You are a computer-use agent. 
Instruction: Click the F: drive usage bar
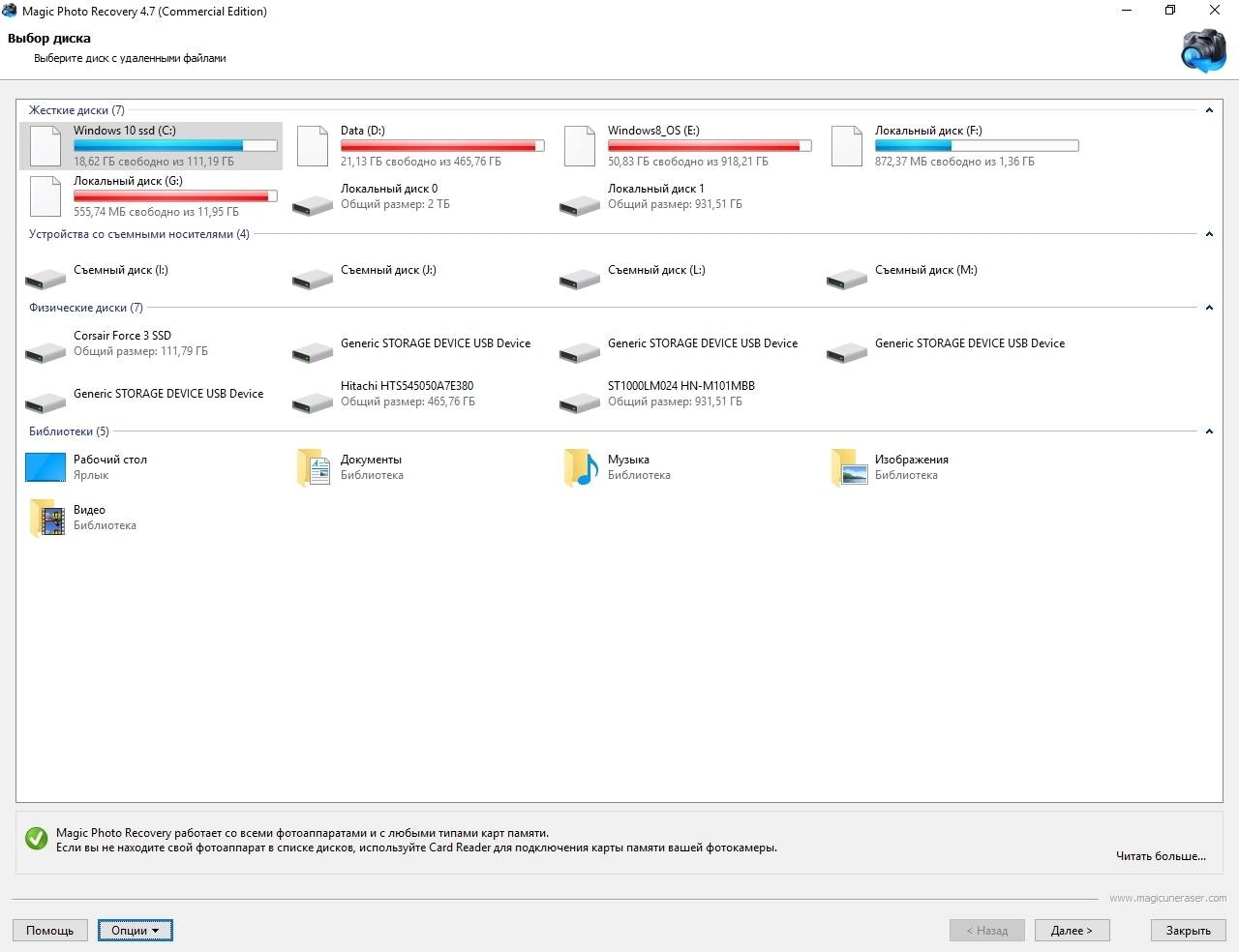tap(977, 146)
